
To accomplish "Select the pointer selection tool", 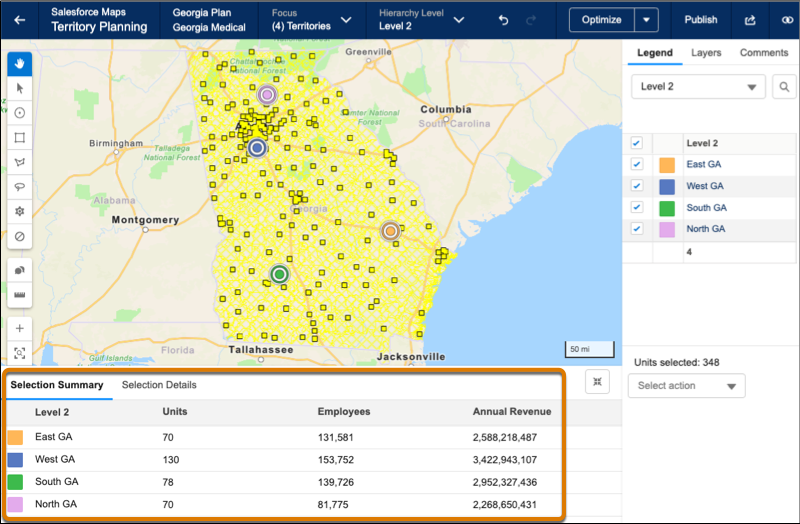I will (x=19, y=88).
